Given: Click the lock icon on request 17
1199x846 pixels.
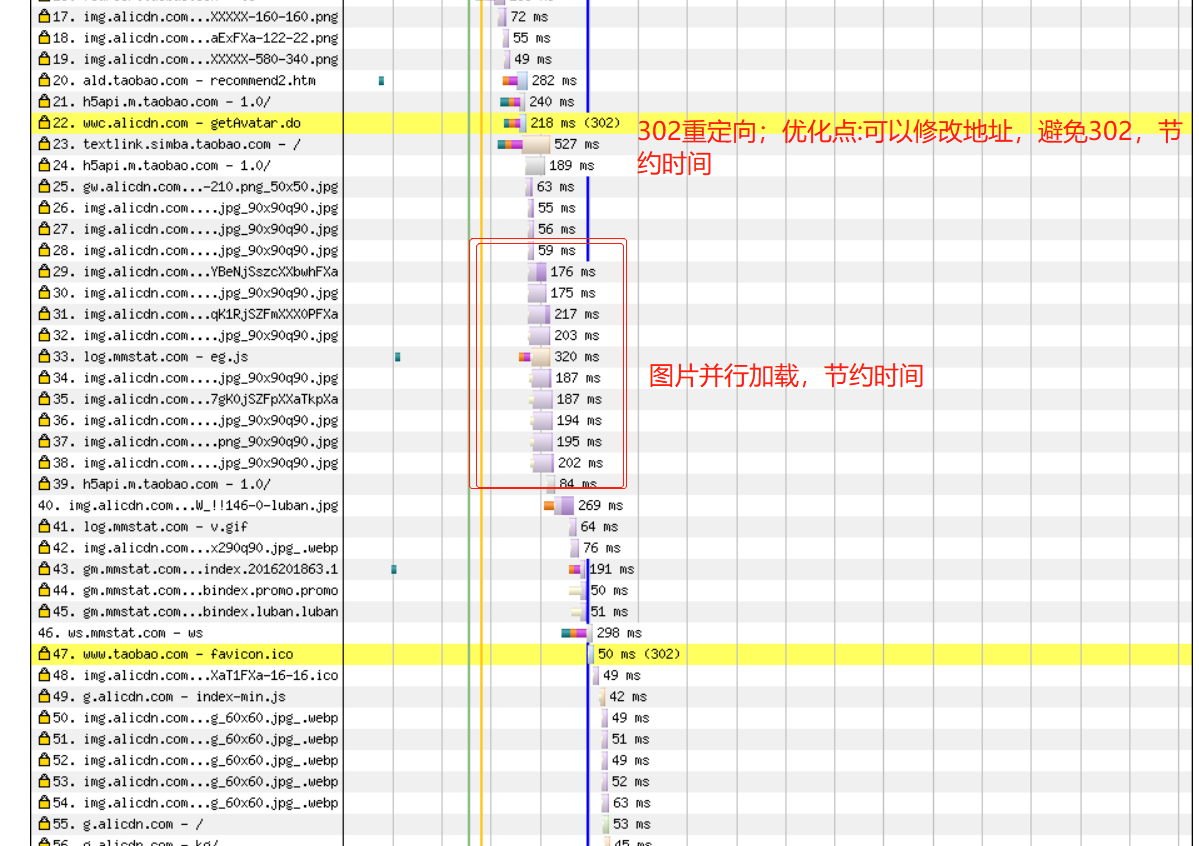Looking at the screenshot, I should coord(44,16).
